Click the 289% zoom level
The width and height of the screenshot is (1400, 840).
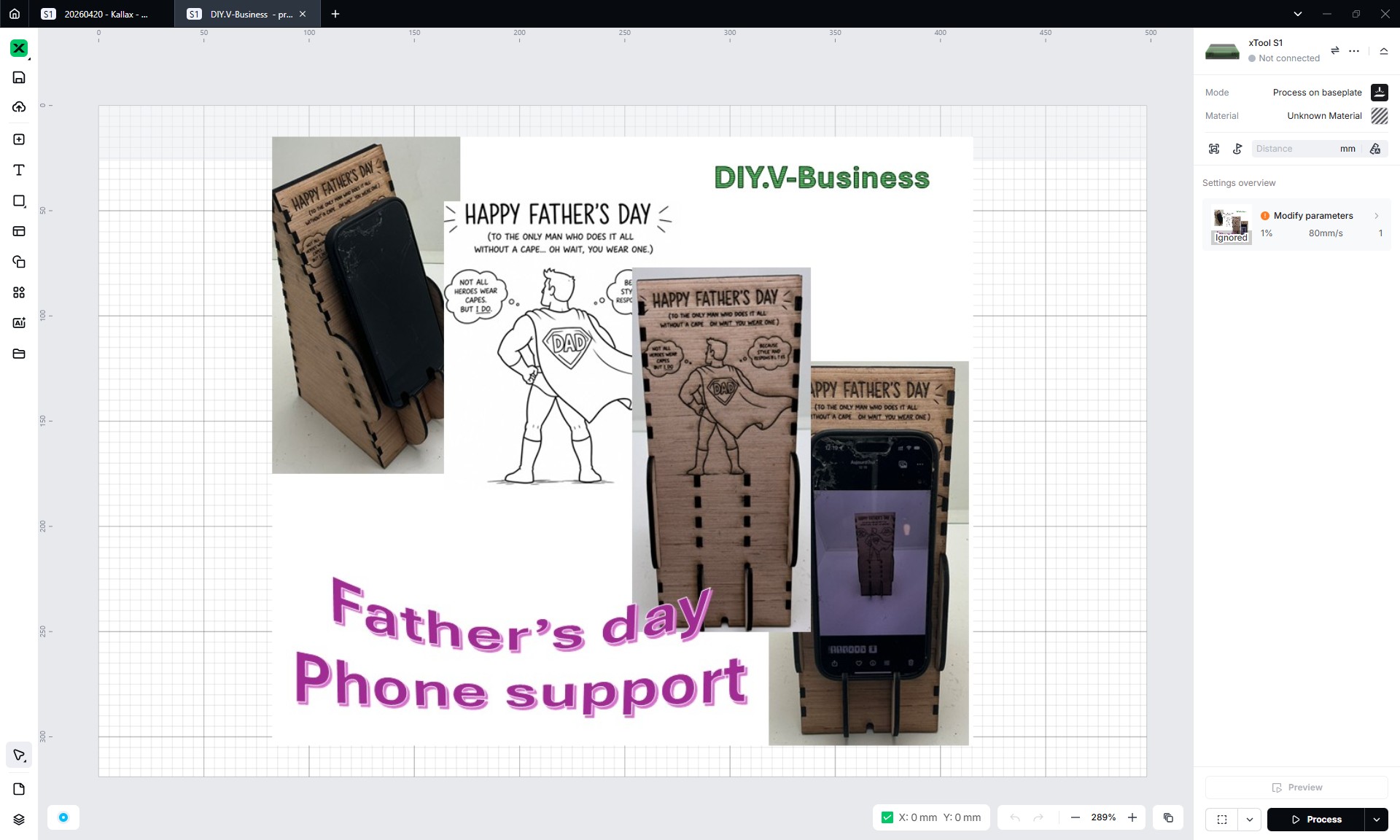pyautogui.click(x=1103, y=817)
